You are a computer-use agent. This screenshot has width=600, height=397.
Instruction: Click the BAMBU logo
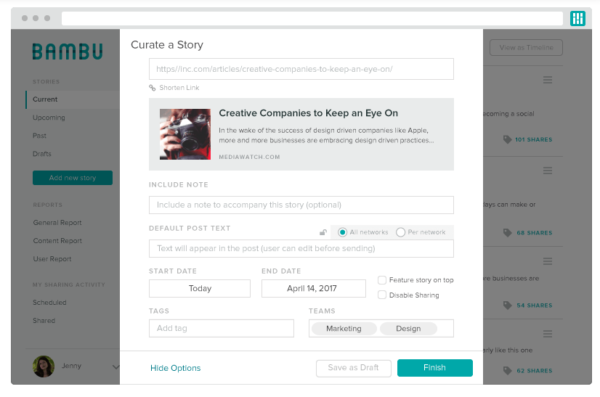[68, 52]
